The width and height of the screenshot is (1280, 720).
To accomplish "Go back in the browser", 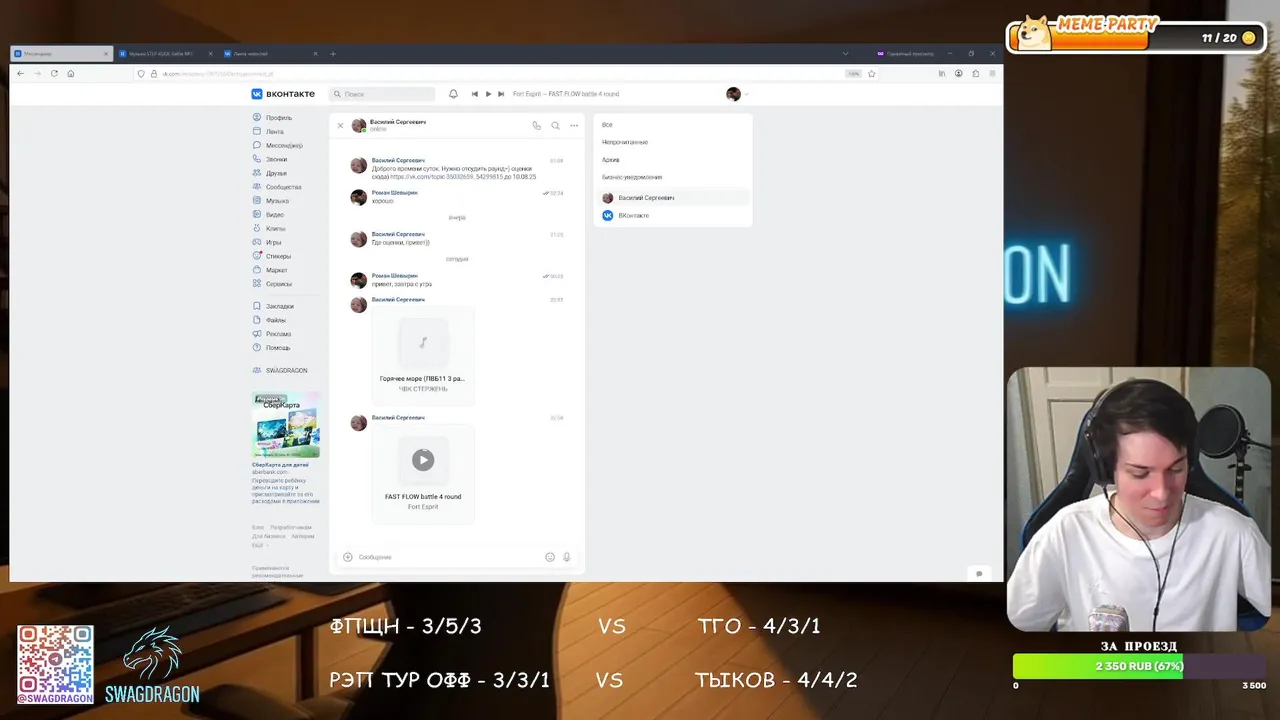I will tap(21, 74).
